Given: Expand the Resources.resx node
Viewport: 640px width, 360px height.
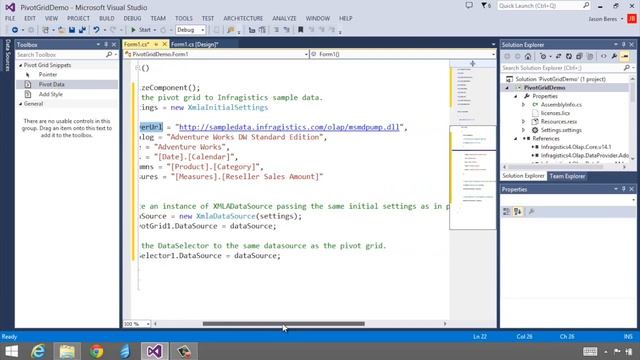Looking at the screenshot, I should coord(524,122).
